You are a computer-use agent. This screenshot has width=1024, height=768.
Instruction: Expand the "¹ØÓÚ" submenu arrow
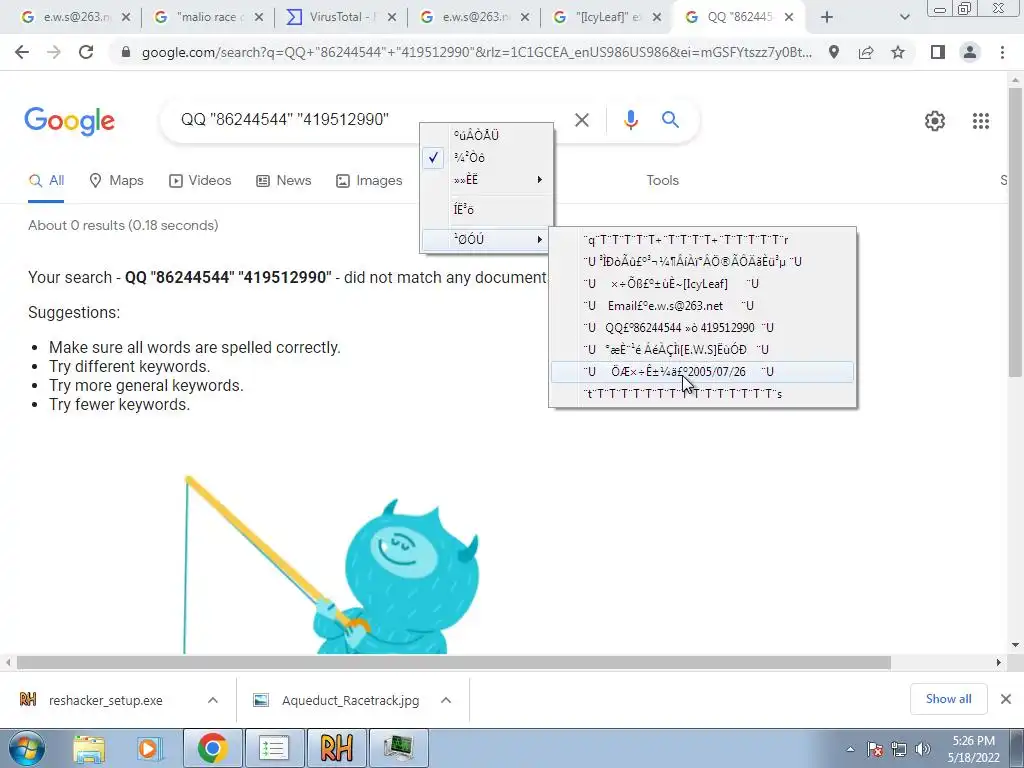click(539, 240)
